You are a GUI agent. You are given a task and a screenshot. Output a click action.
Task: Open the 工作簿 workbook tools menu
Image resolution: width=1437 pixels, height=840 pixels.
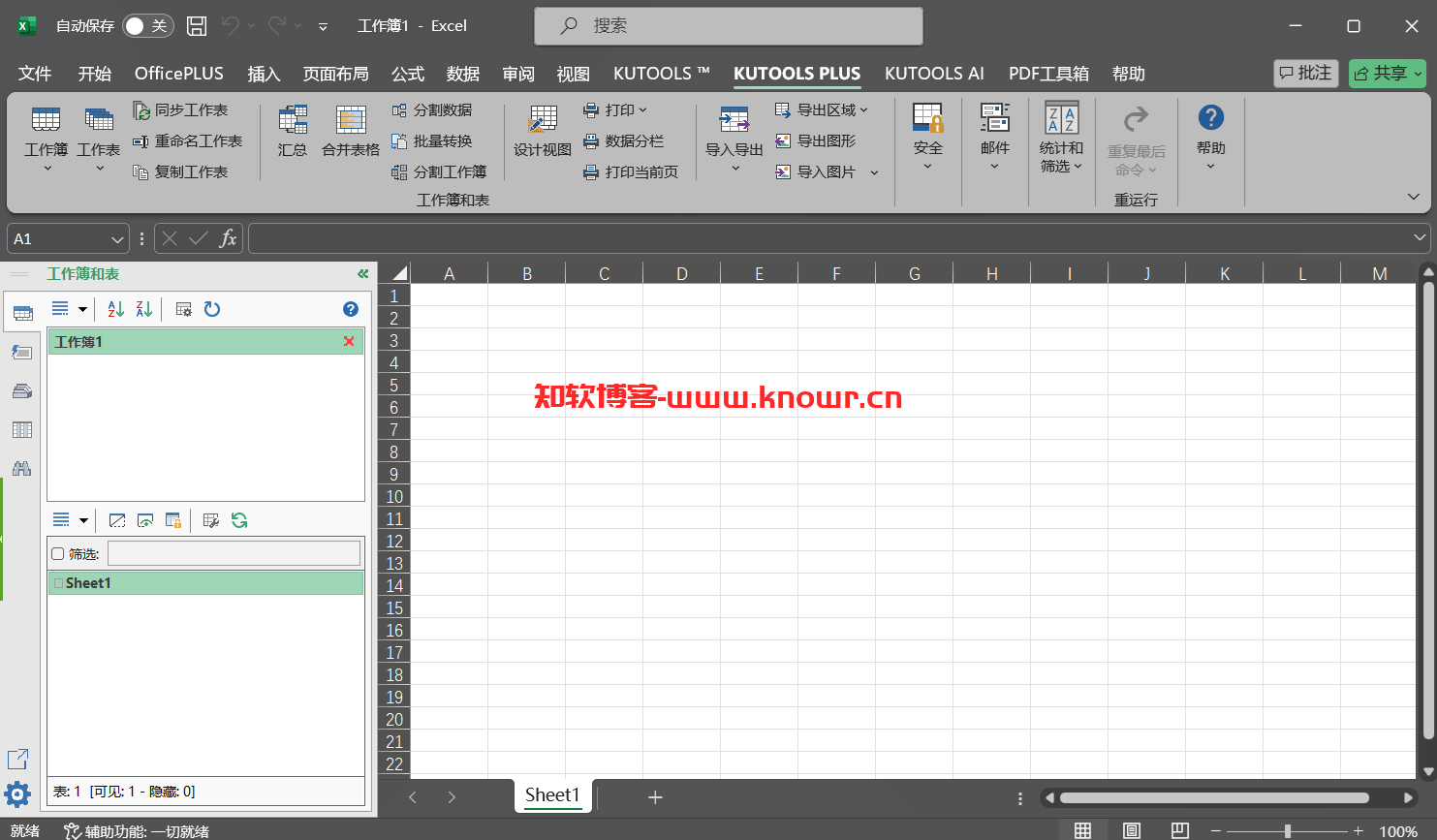pyautogui.click(x=47, y=140)
